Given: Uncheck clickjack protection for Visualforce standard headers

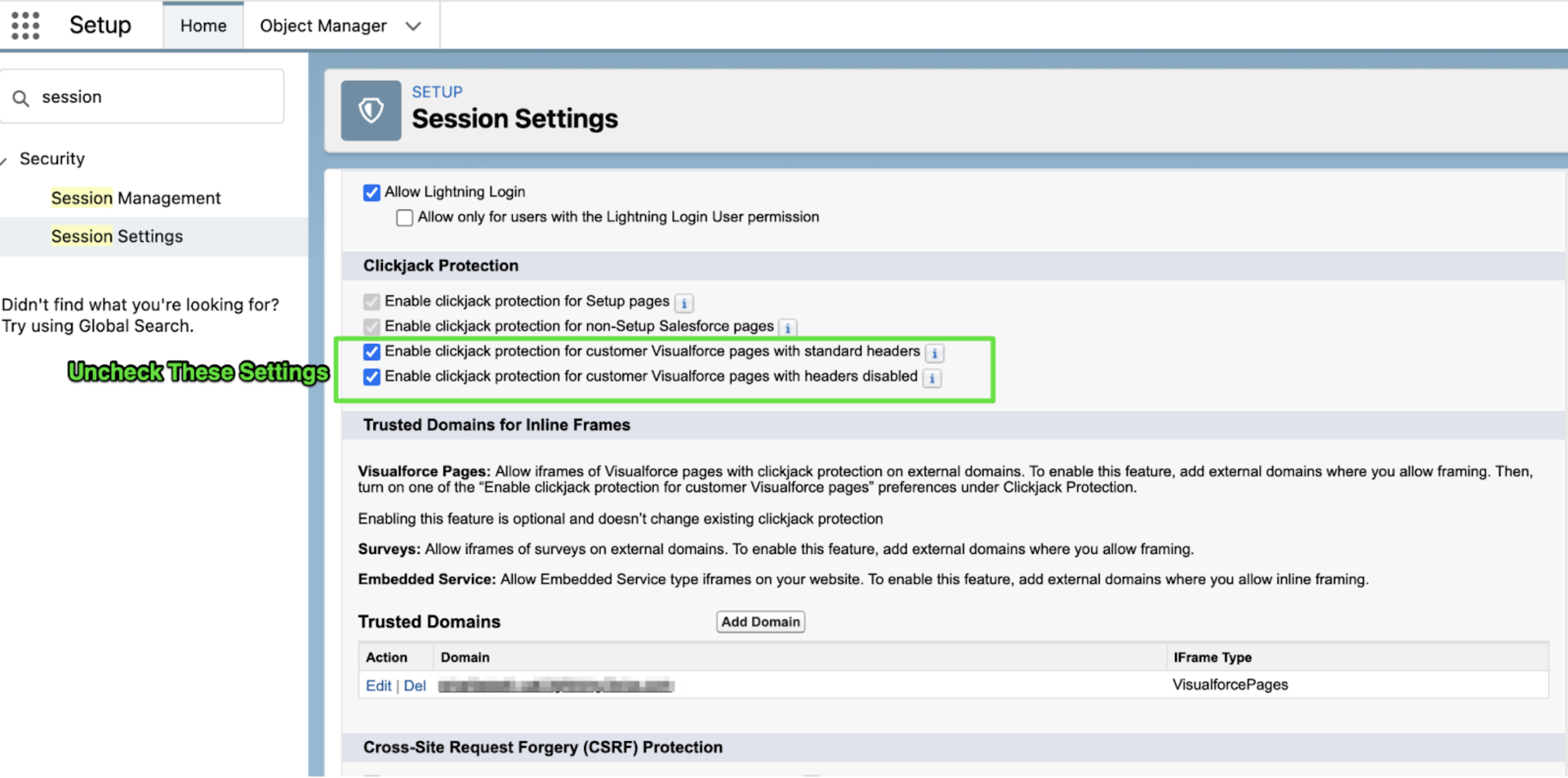Looking at the screenshot, I should point(372,352).
